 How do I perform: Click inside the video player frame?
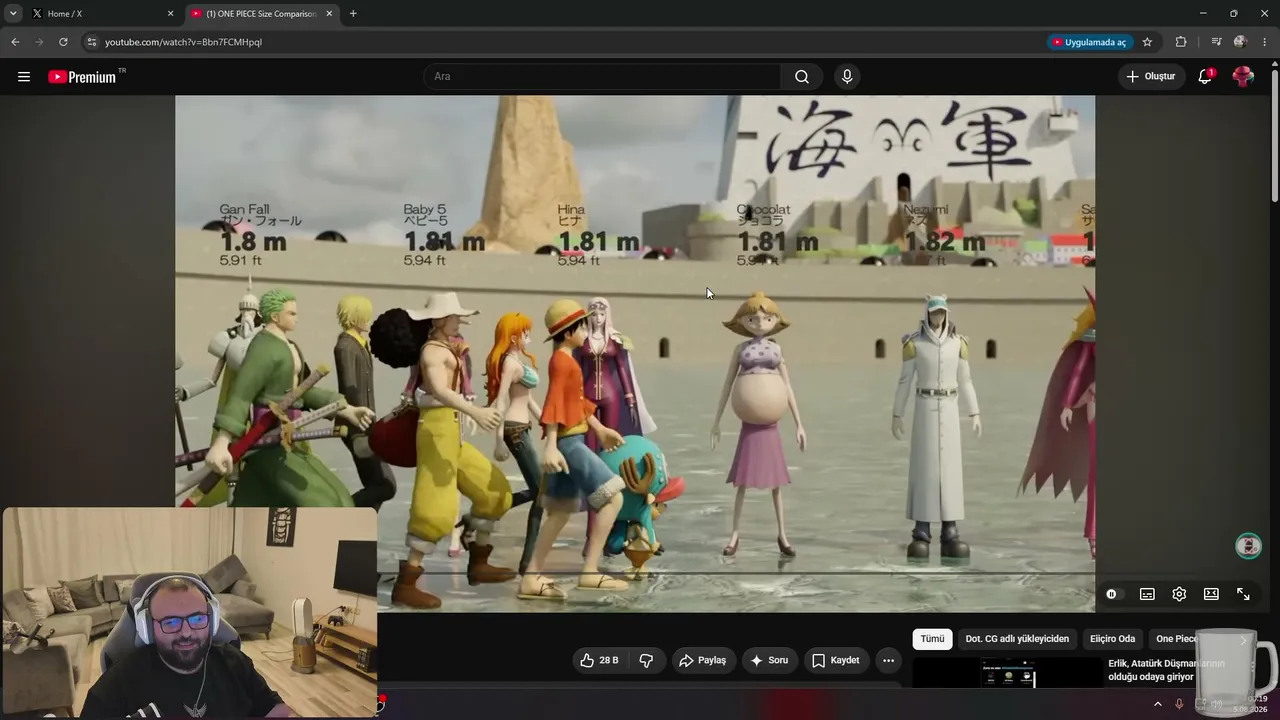tap(635, 354)
